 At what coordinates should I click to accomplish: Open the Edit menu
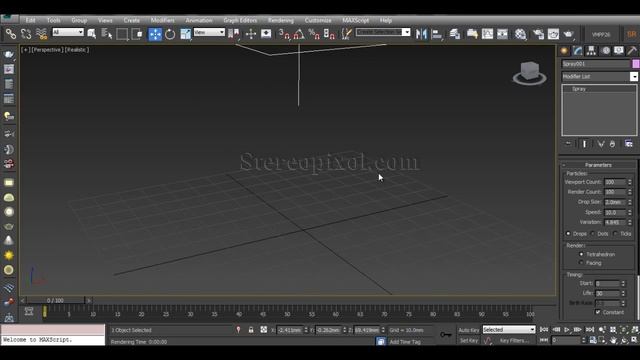pos(31,20)
